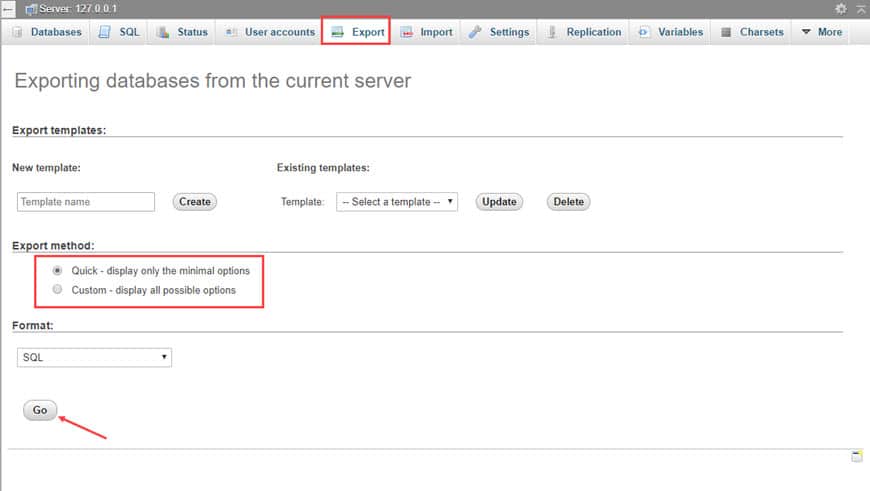This screenshot has height=491, width=870.
Task: Expand the More menu in navigation
Action: pos(821,32)
